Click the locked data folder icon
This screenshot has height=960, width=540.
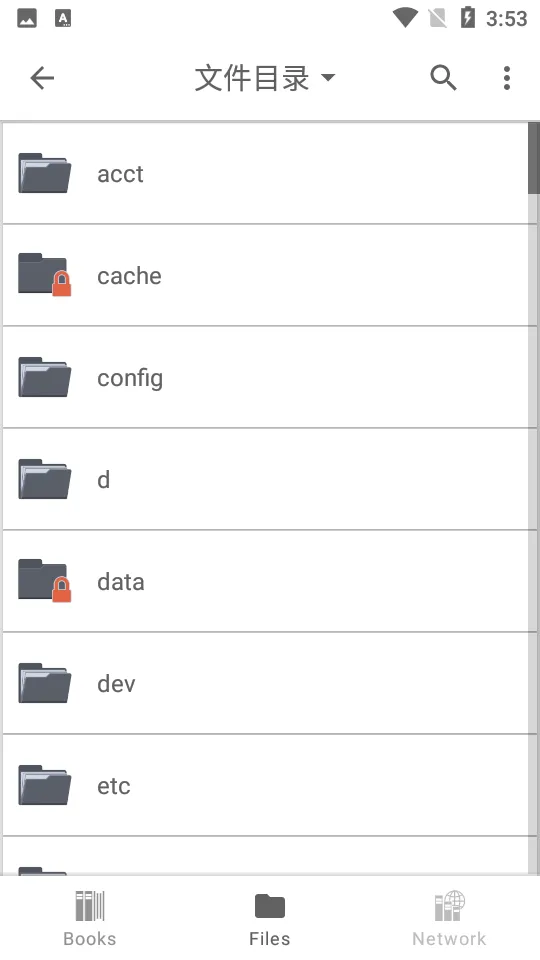click(44, 581)
